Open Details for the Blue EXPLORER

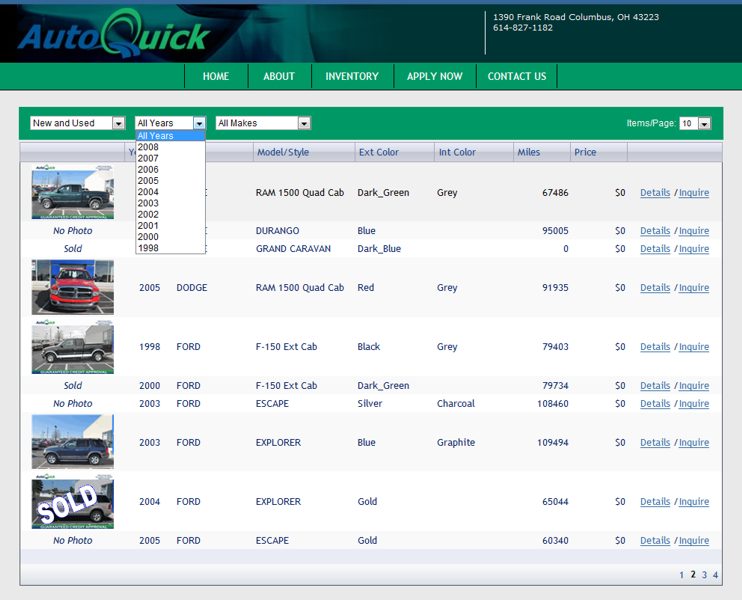pyautogui.click(x=655, y=442)
